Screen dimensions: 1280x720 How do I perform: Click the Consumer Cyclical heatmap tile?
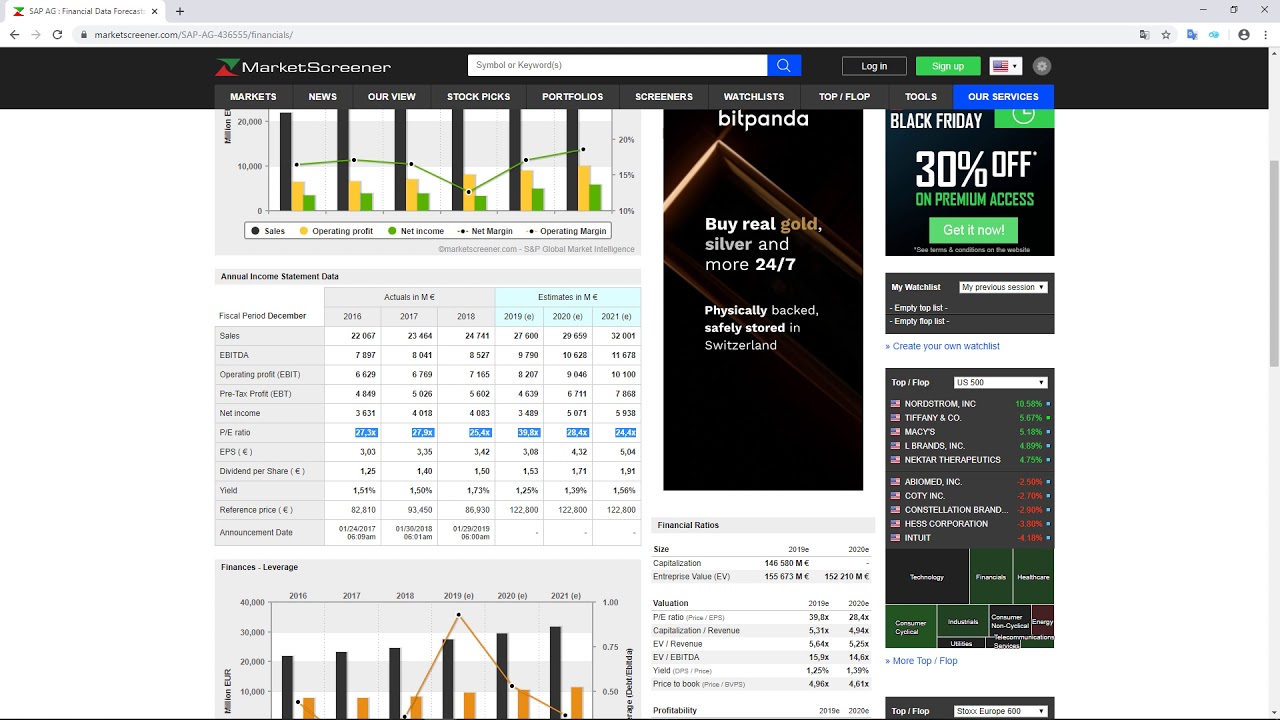click(911, 626)
